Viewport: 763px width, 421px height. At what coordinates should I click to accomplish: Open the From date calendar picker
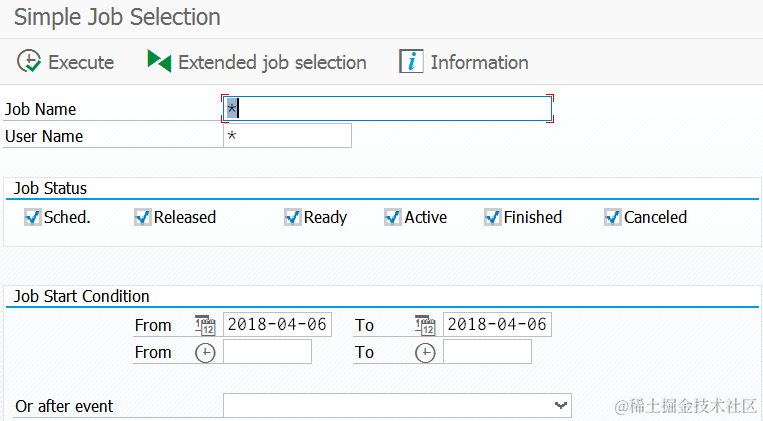pos(205,325)
